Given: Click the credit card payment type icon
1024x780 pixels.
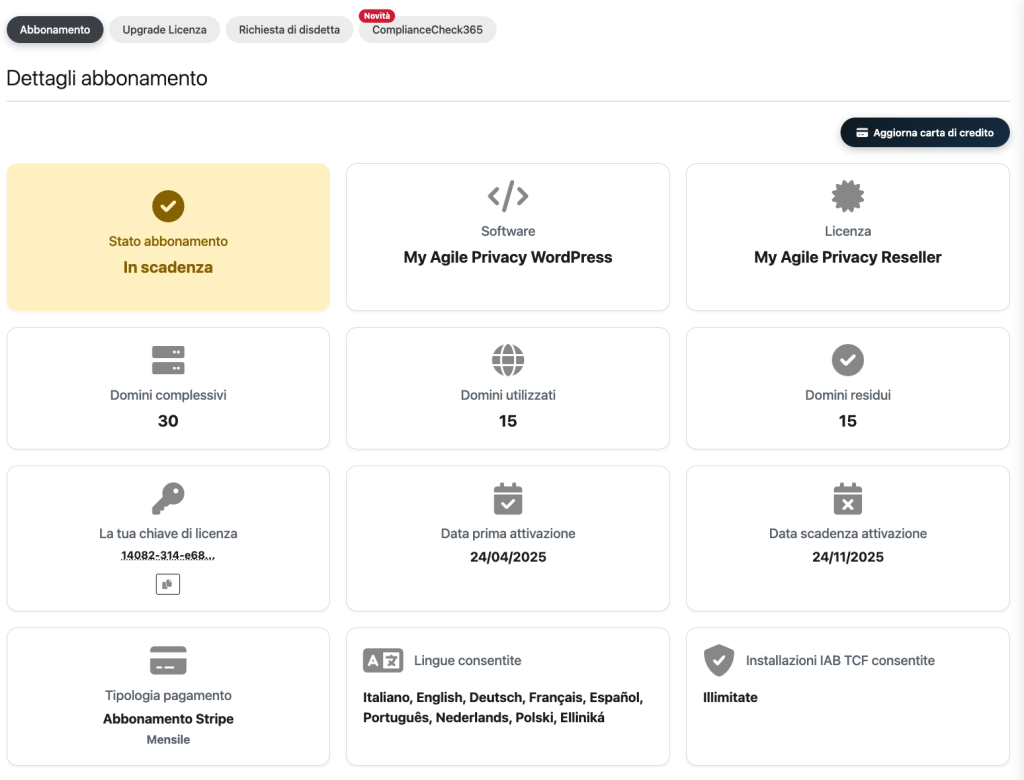Looking at the screenshot, I should 168,660.
